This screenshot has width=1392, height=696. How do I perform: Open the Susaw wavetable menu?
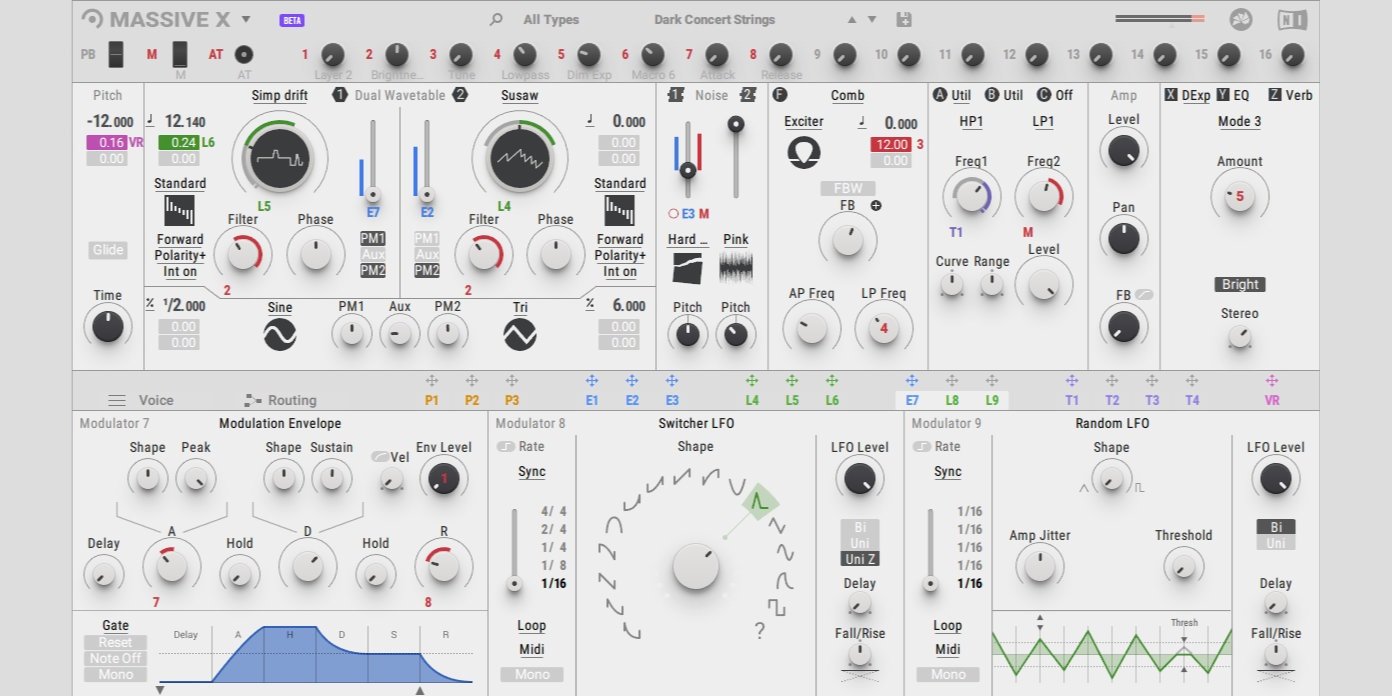coord(520,96)
